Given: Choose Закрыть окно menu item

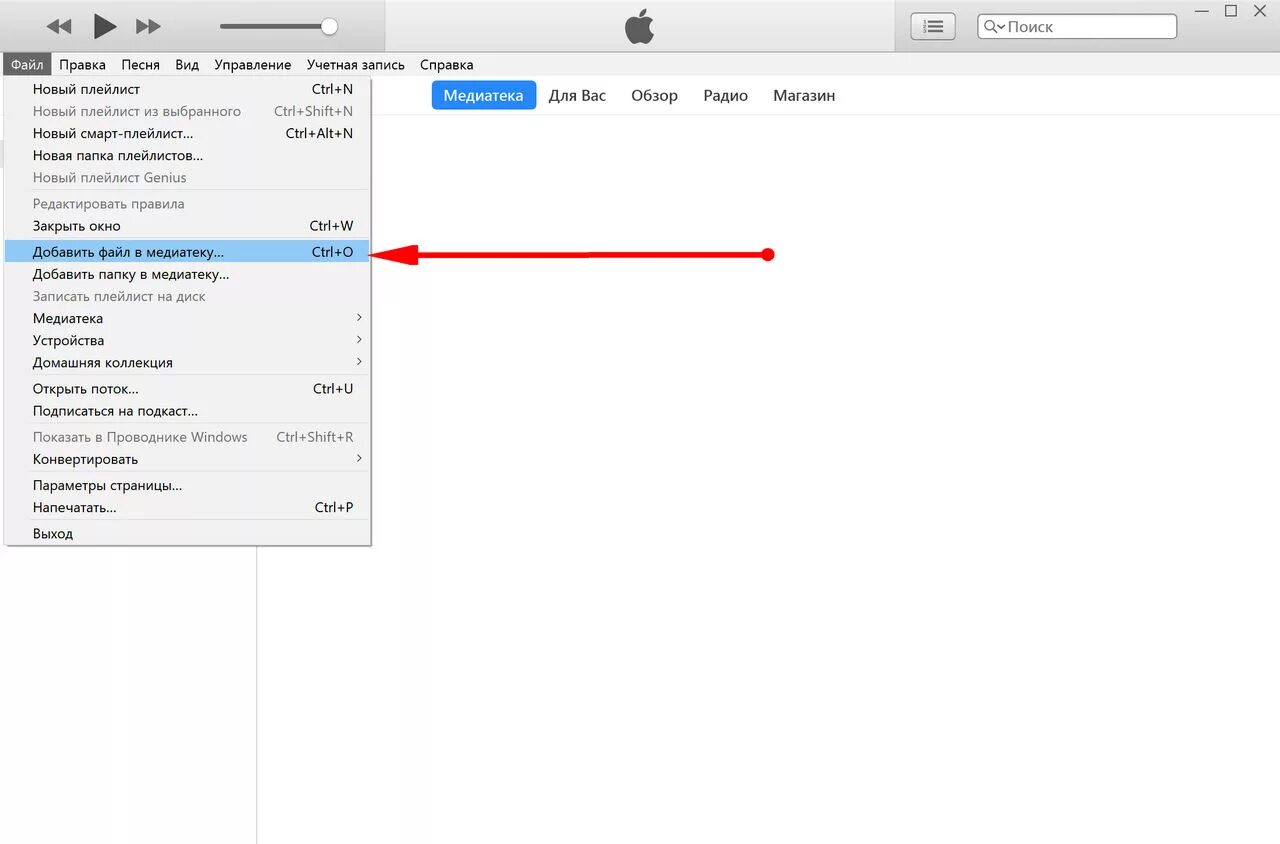Looking at the screenshot, I should tap(187, 226).
